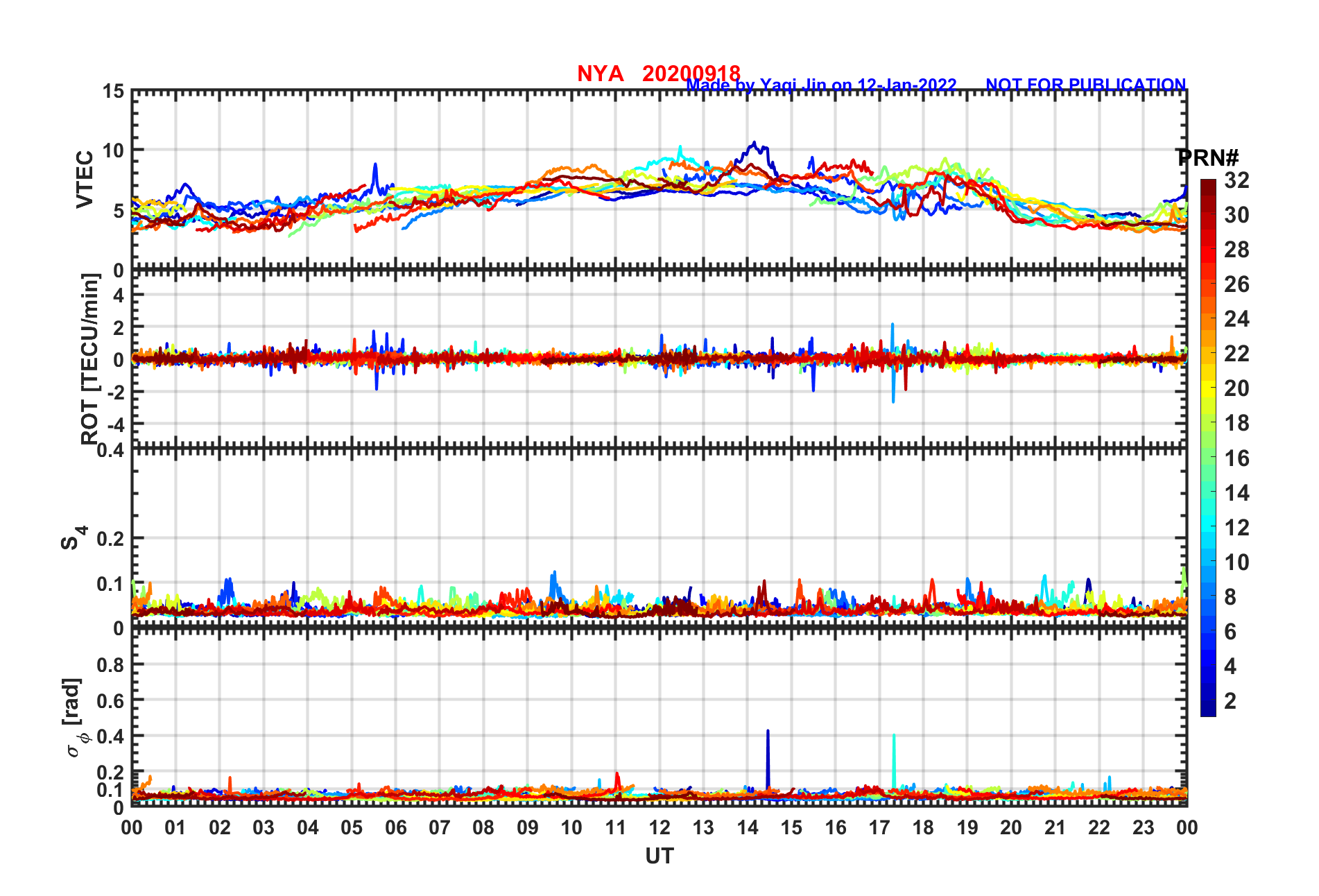Click the VTEC axis tick label '5'

pyautogui.click(x=119, y=211)
